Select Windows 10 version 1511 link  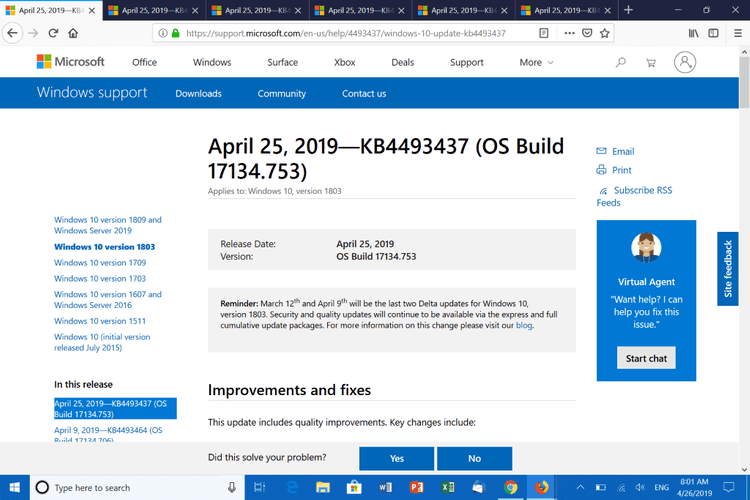coord(100,321)
